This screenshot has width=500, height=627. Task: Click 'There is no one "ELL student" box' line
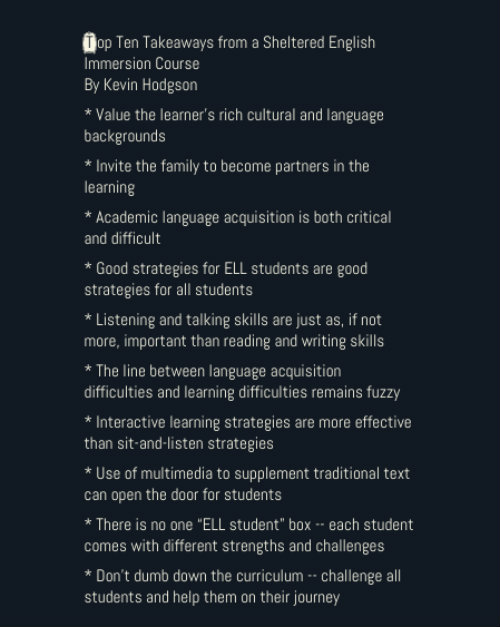click(x=249, y=525)
